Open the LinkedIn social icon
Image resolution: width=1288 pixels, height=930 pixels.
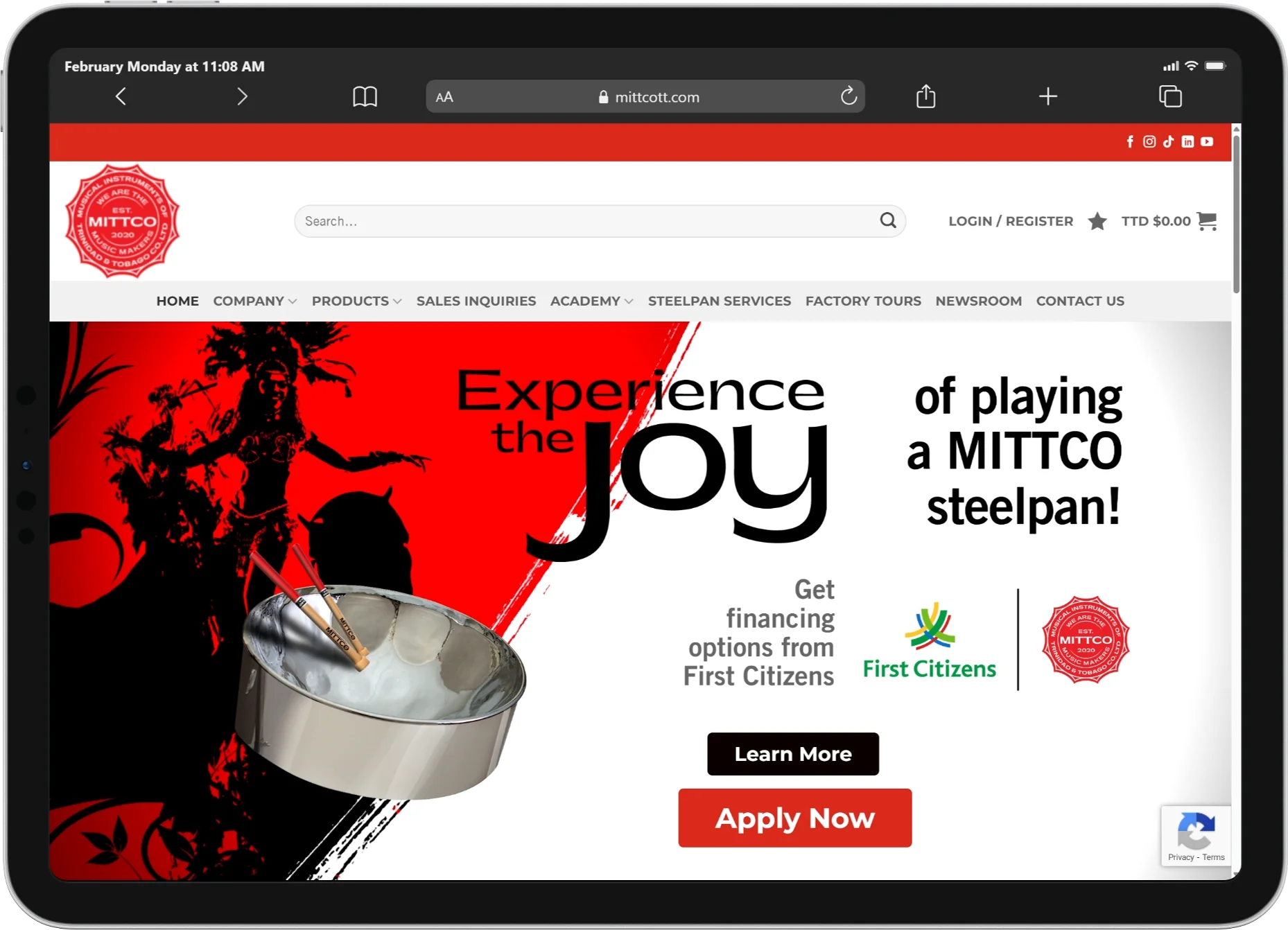point(1187,142)
